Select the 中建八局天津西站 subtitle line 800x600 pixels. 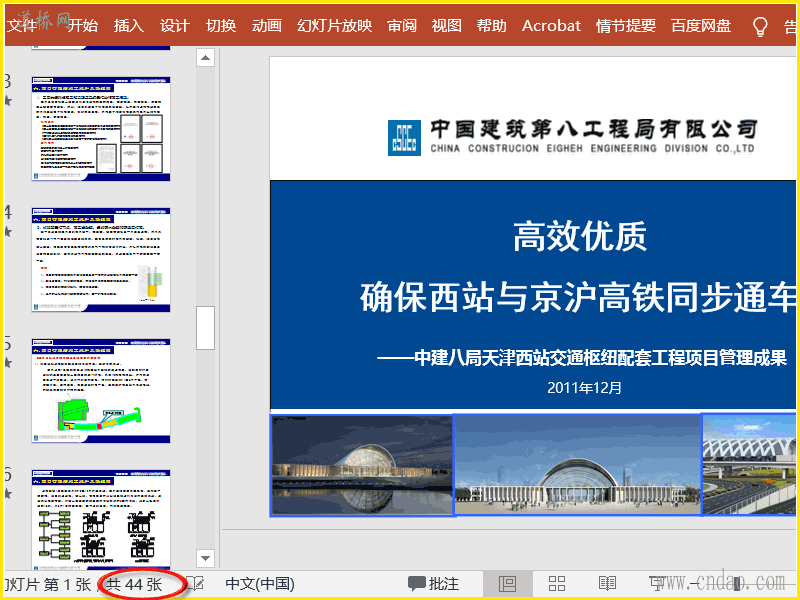[582, 358]
